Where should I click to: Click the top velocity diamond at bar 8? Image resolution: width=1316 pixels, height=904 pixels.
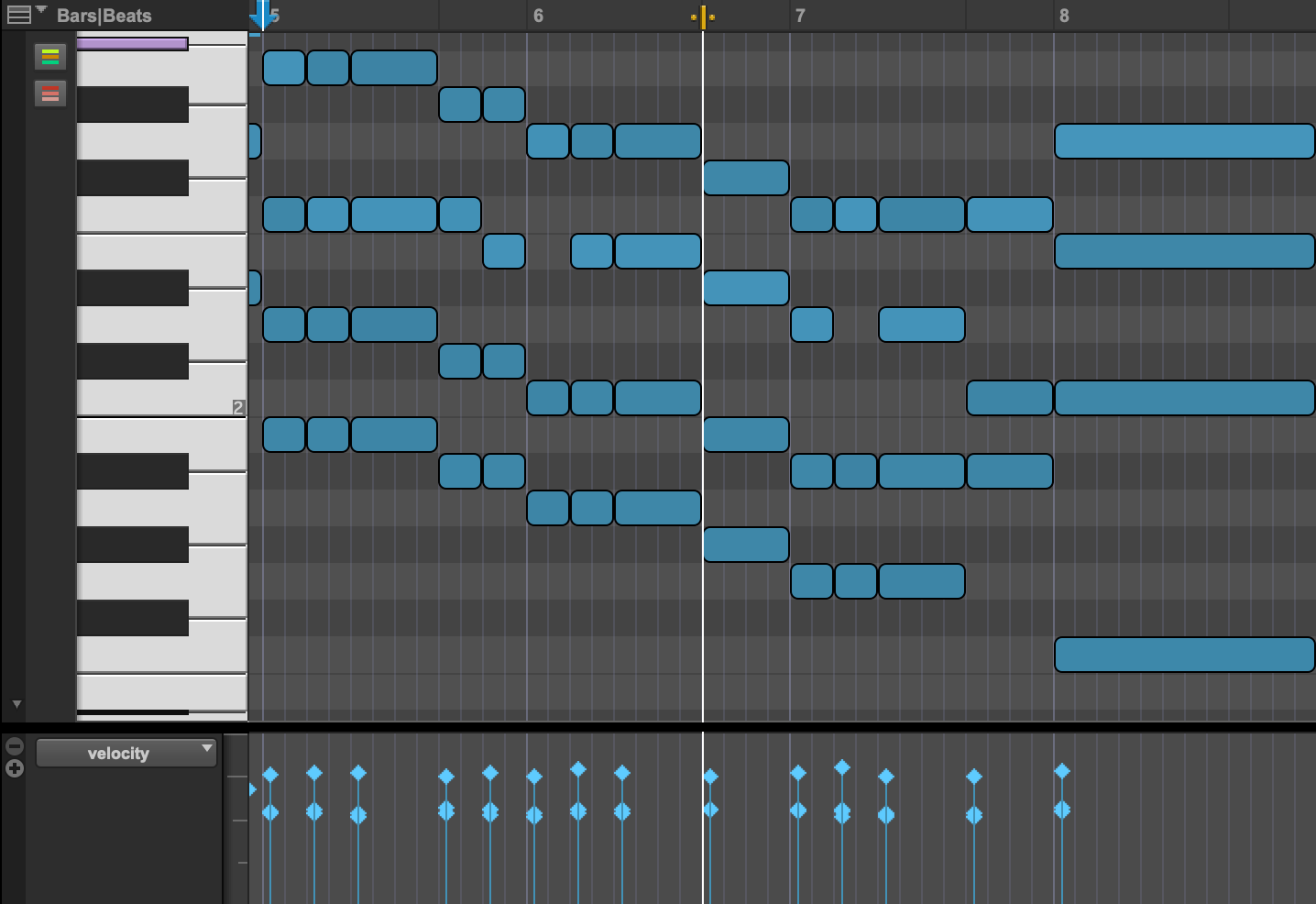click(x=1062, y=771)
